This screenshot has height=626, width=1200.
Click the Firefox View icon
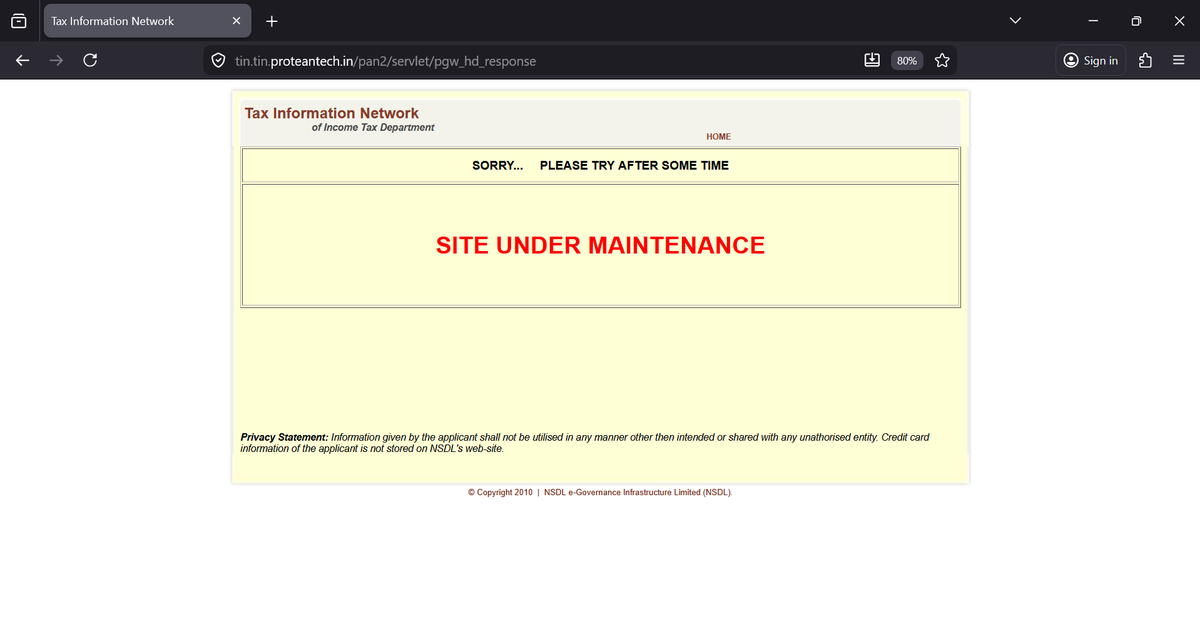[19, 21]
